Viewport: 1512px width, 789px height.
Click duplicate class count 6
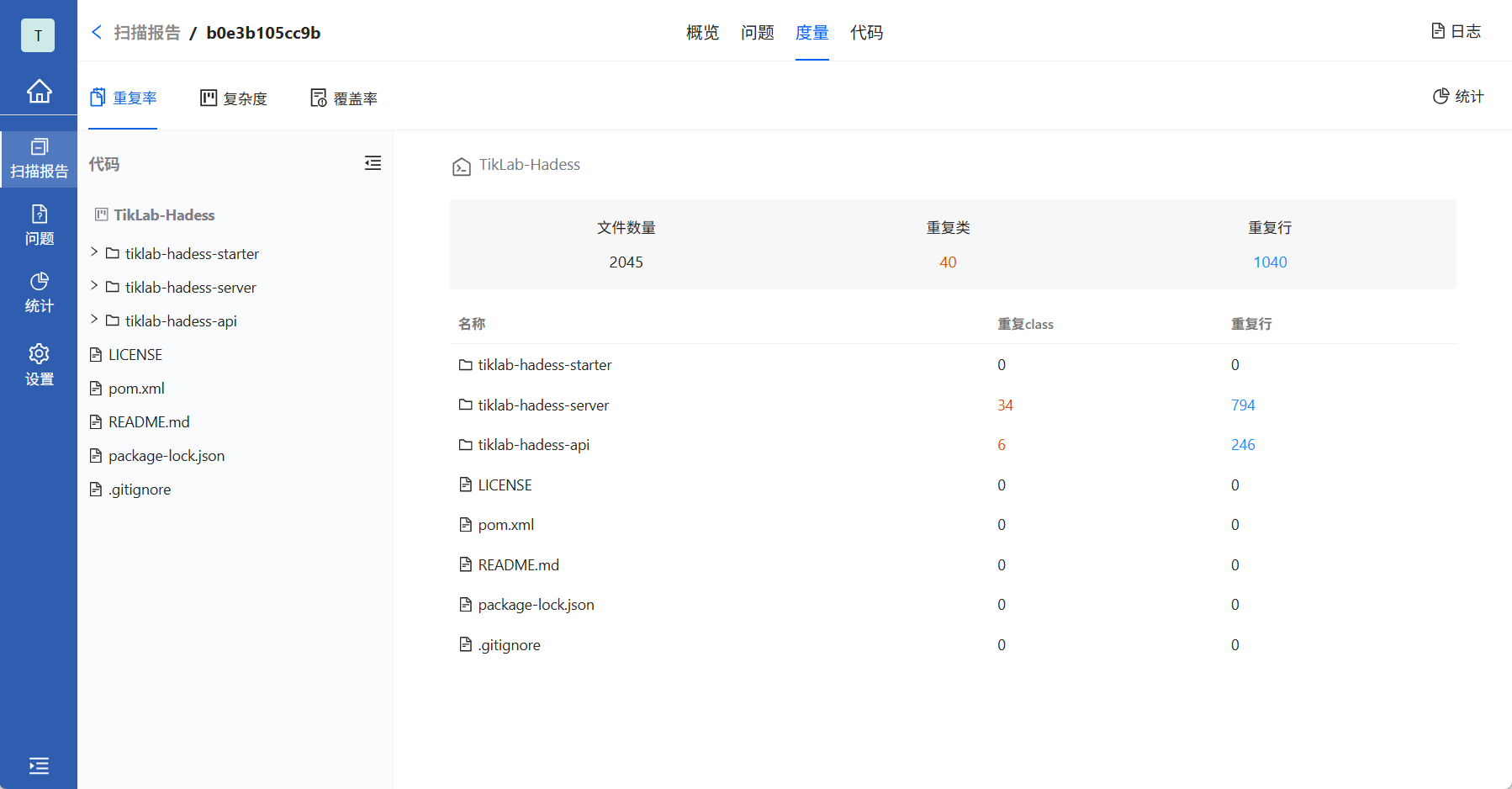1002,445
